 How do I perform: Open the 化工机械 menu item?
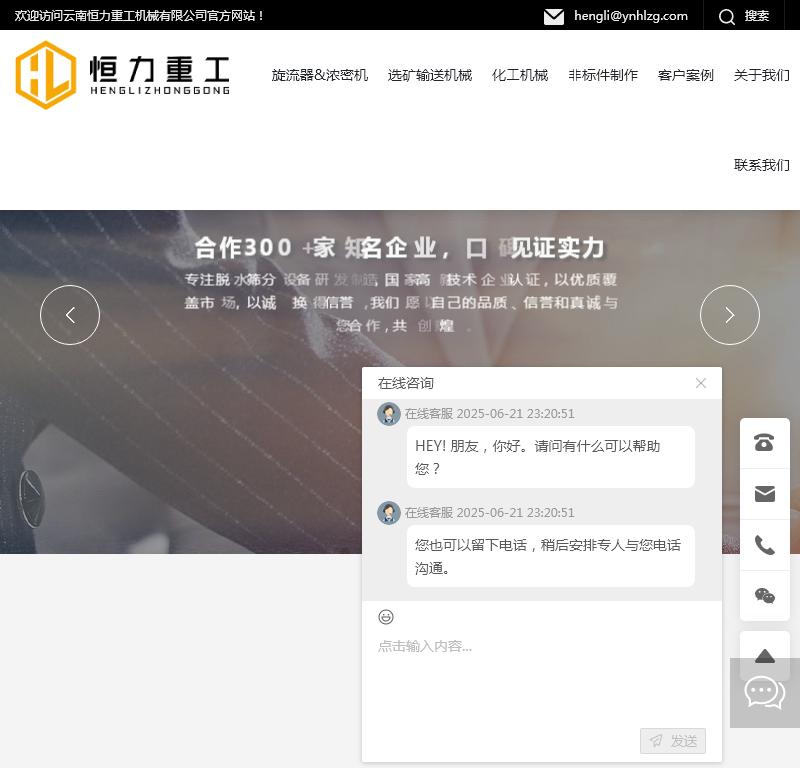520,74
